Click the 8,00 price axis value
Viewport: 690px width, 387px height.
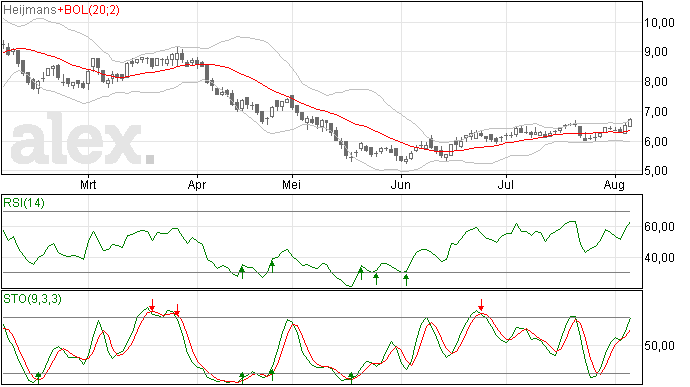(656, 82)
